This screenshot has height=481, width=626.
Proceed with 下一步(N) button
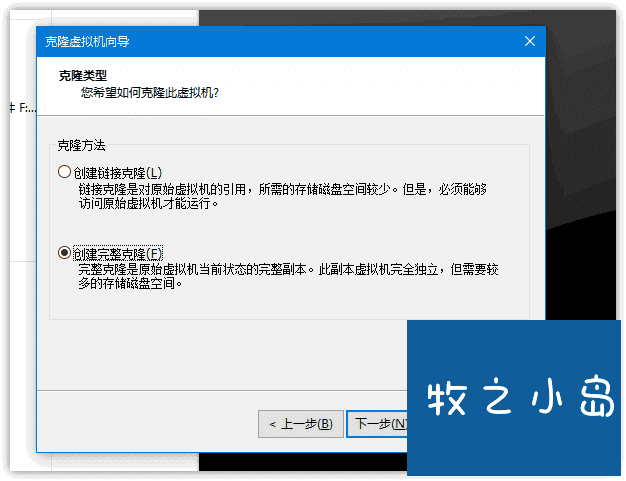pos(377,424)
